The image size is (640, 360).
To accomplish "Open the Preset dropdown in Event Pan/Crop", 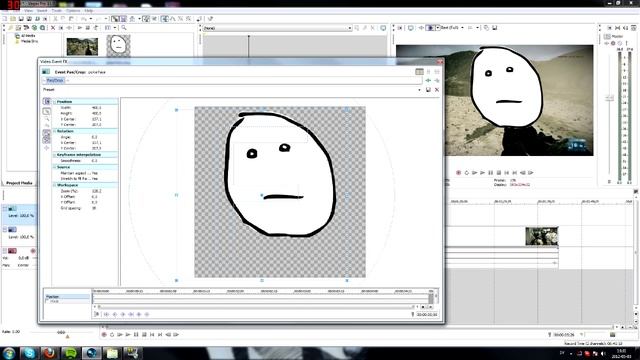I will [x=419, y=90].
